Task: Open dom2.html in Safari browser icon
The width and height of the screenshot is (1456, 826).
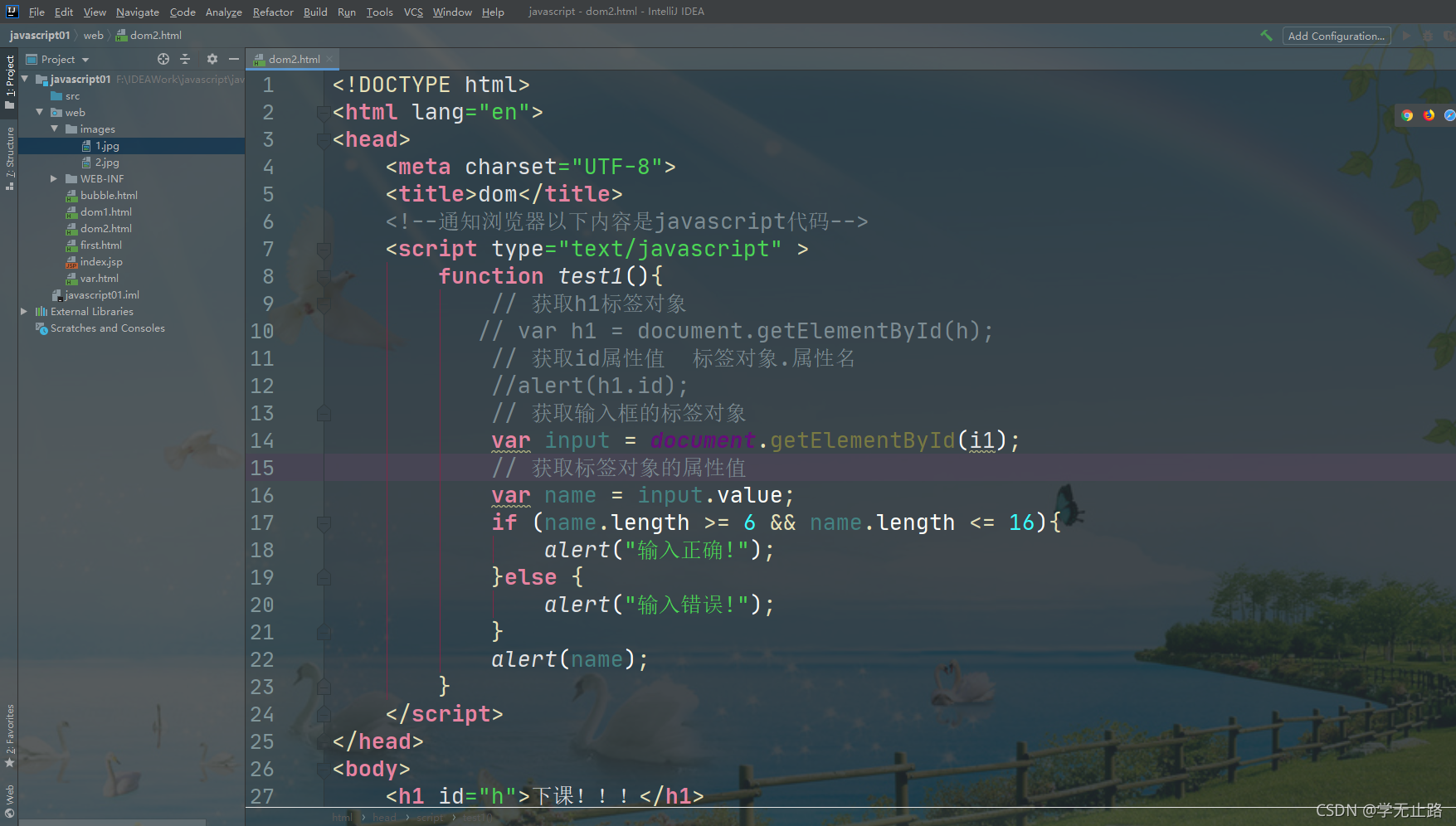Action: [x=1449, y=115]
